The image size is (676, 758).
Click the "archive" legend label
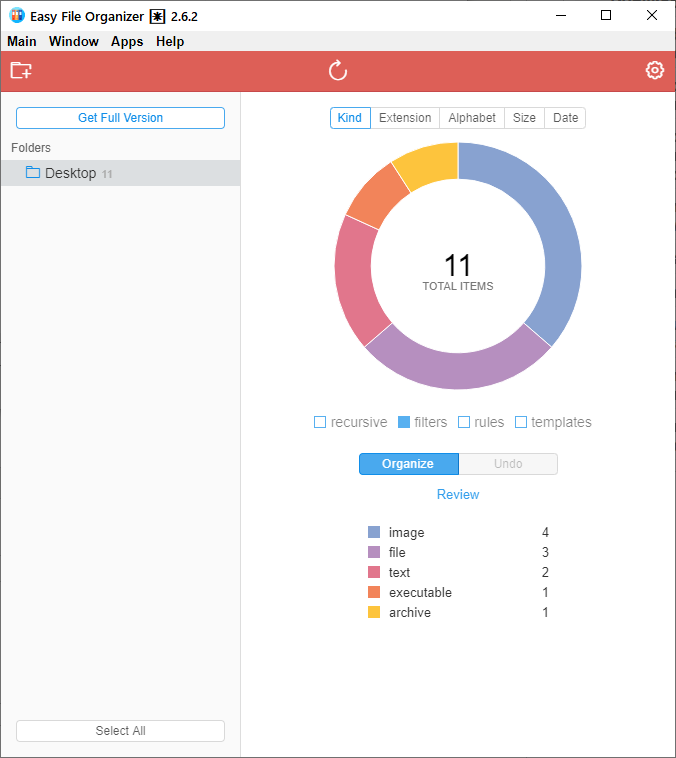coord(410,612)
